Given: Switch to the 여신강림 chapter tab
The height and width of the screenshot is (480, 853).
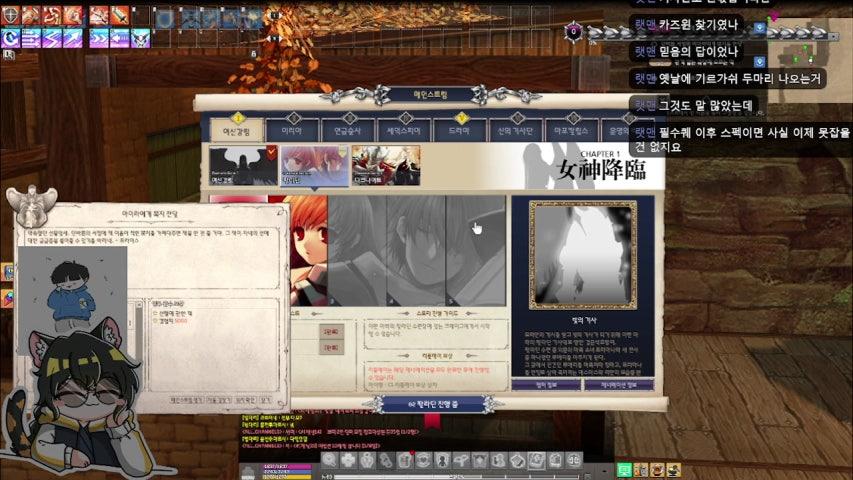Looking at the screenshot, I should pos(237,131).
